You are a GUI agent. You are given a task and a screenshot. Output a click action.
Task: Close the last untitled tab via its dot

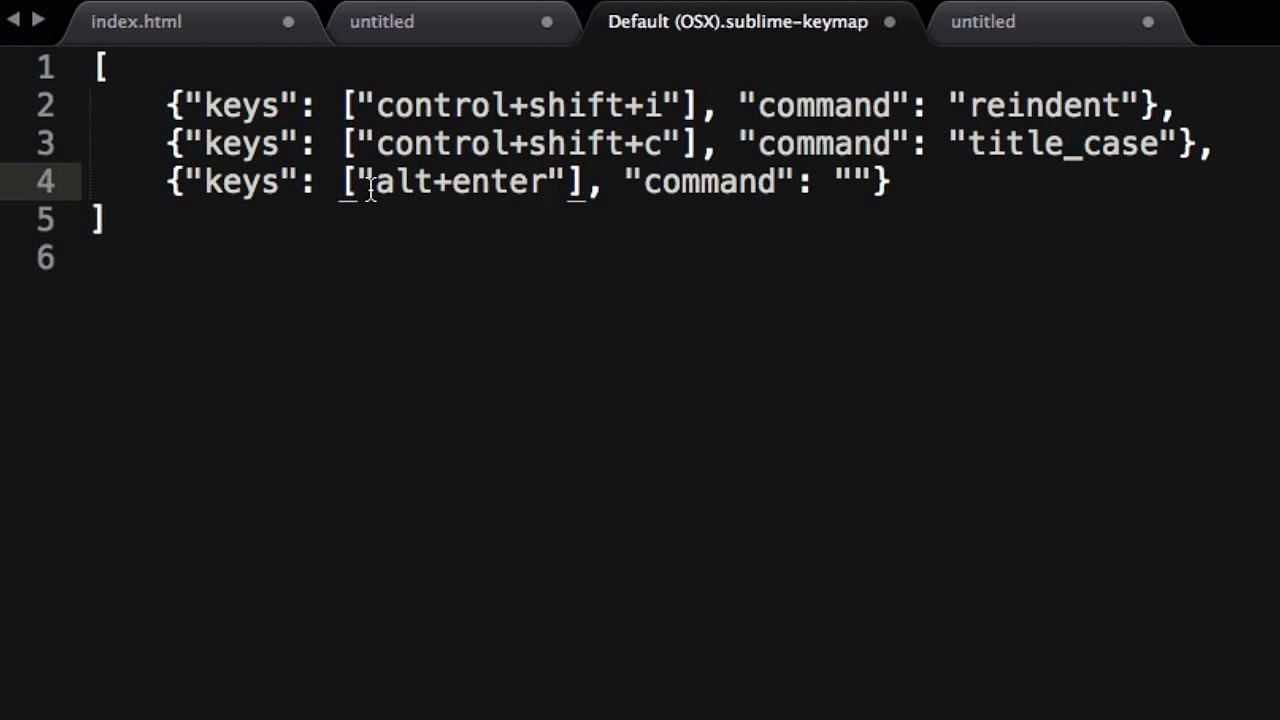1148,22
